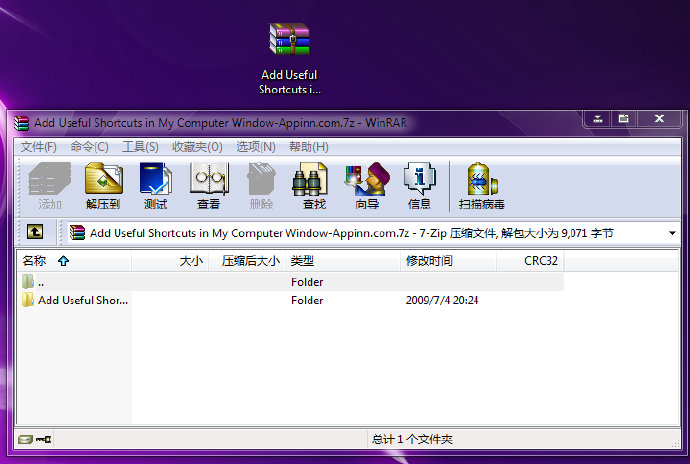The height and width of the screenshot is (464, 690).
Task: Click the grayed-out 删除 (Delete) toolbar icon
Action: coord(261,185)
